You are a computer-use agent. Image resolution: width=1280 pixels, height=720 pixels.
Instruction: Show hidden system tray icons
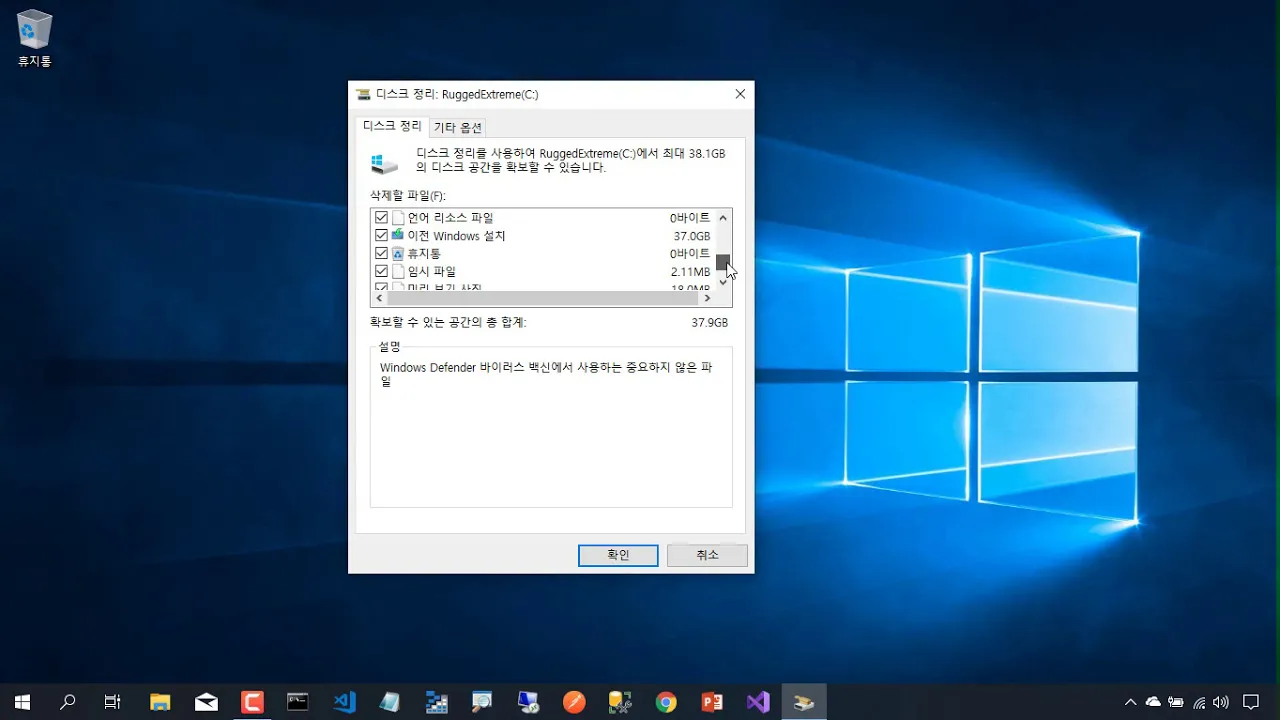(x=1131, y=702)
